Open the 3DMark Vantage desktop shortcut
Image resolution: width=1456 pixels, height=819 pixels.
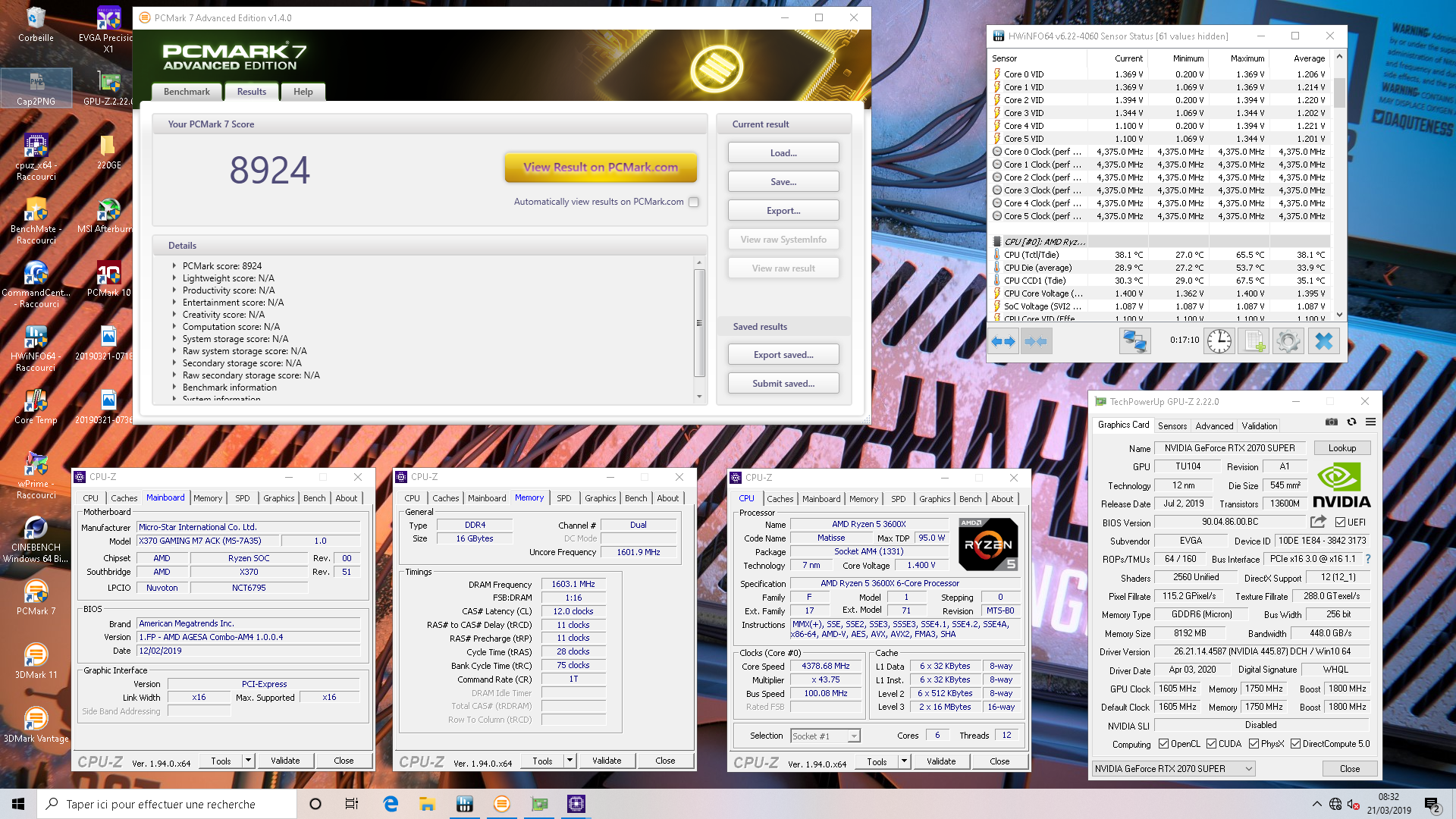[x=36, y=724]
